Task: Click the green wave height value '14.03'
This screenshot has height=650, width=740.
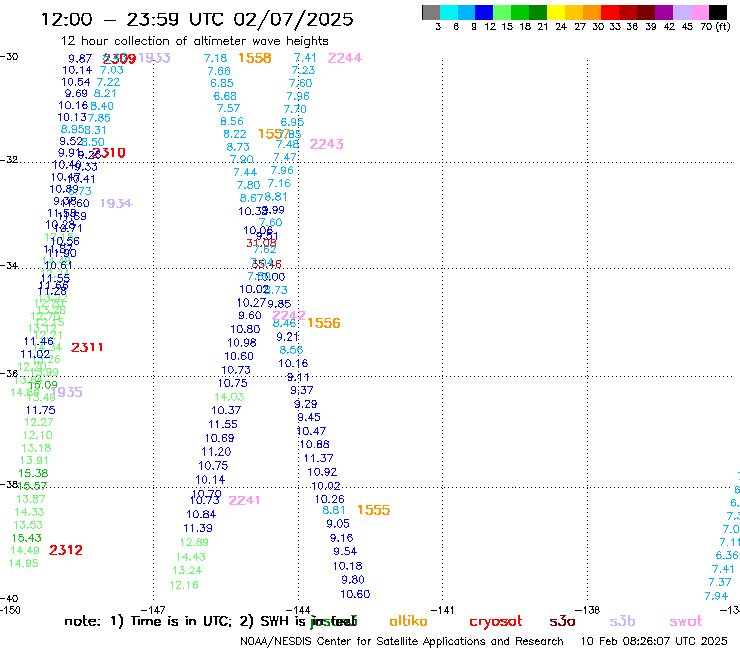Action: point(229,397)
